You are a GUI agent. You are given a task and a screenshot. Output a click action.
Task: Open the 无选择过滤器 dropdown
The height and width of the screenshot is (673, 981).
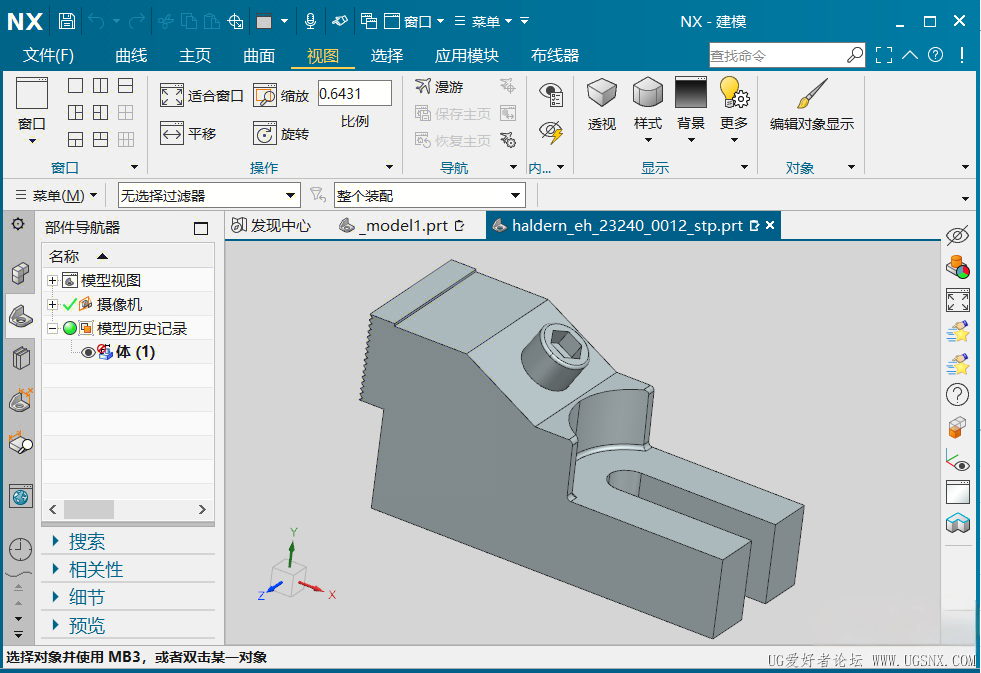pyautogui.click(x=291, y=196)
